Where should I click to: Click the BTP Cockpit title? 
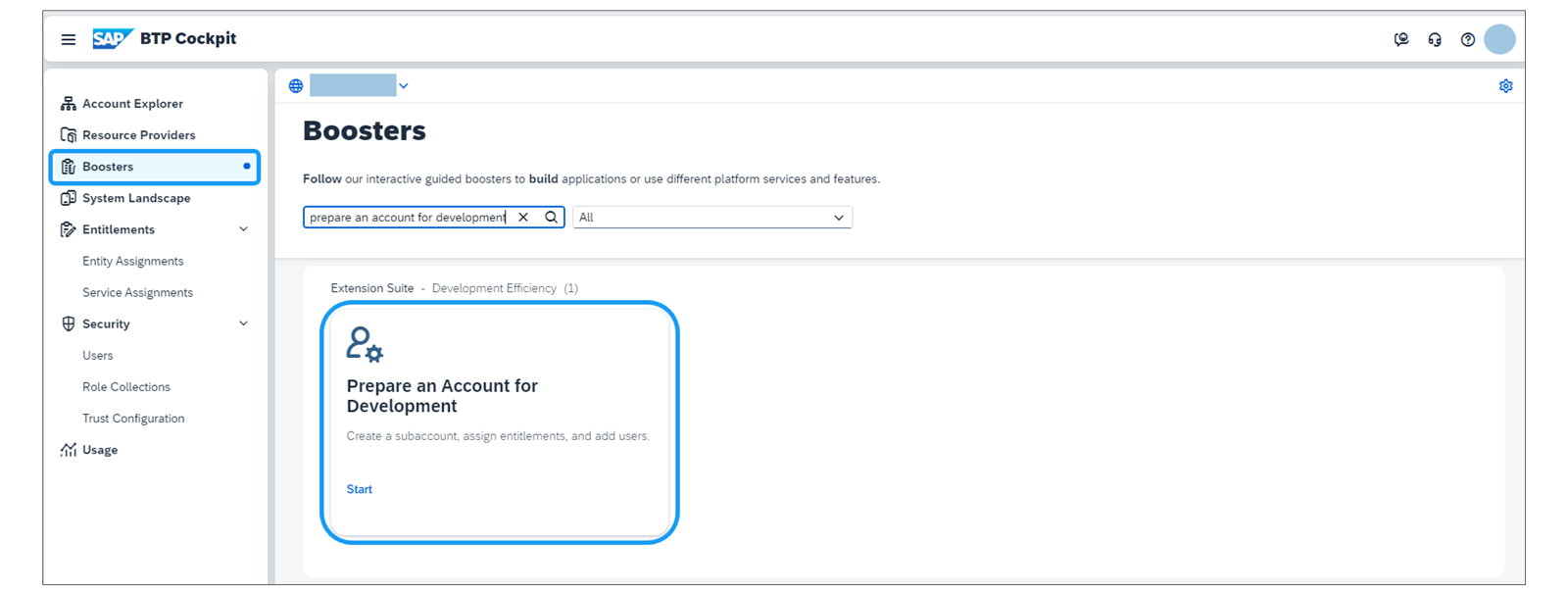[x=188, y=38]
